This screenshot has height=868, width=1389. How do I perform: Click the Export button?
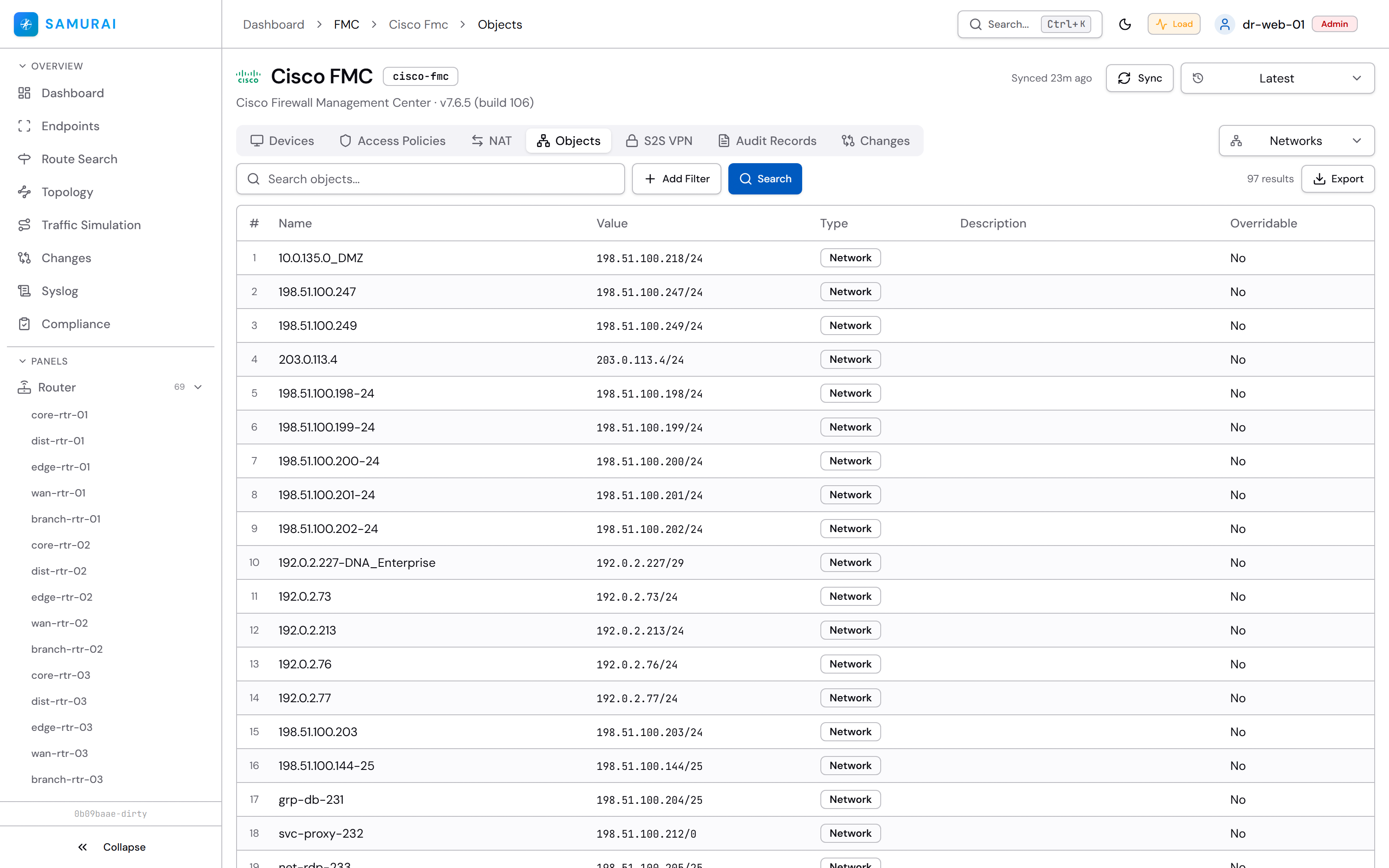(x=1337, y=178)
